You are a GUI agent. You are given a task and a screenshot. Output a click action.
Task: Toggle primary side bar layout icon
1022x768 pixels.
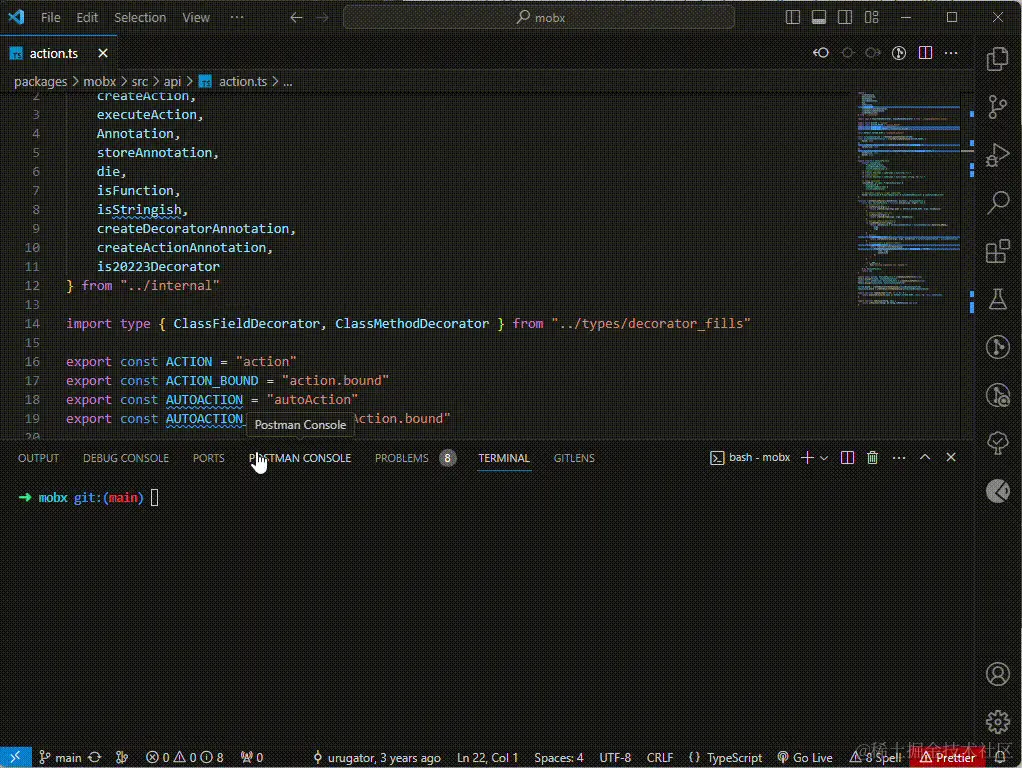793,18
